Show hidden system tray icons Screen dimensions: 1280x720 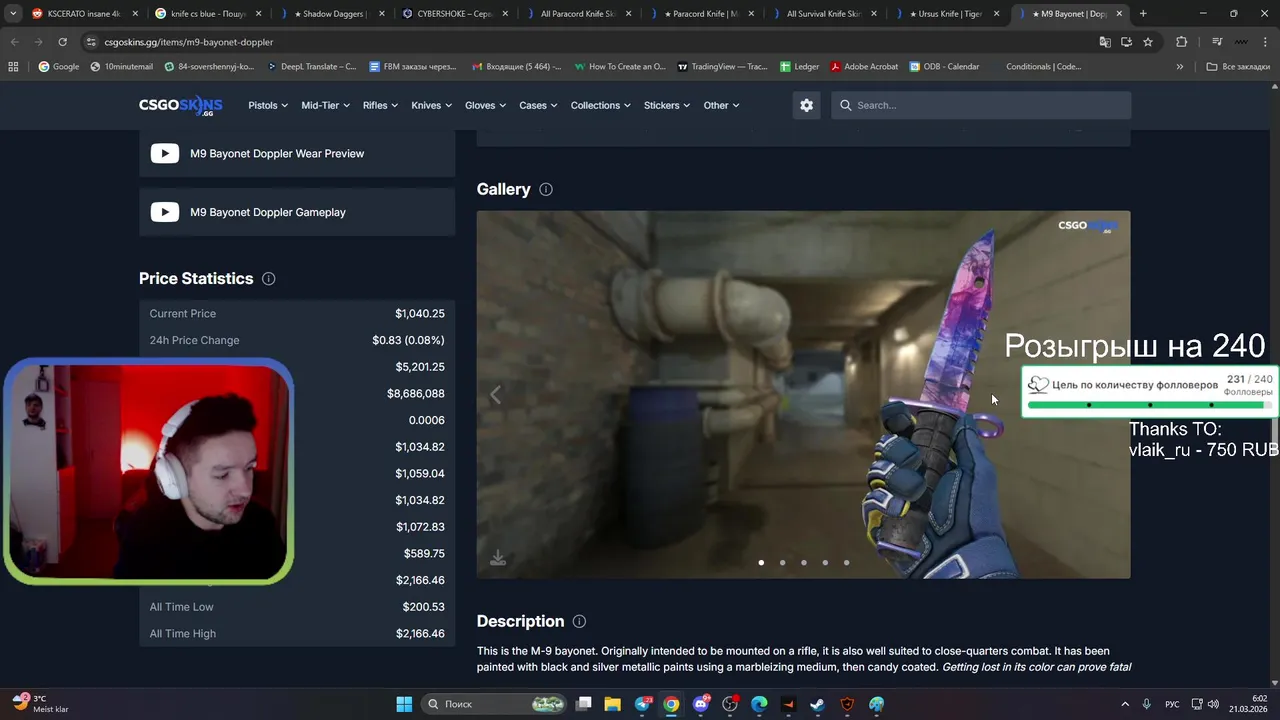point(1125,704)
